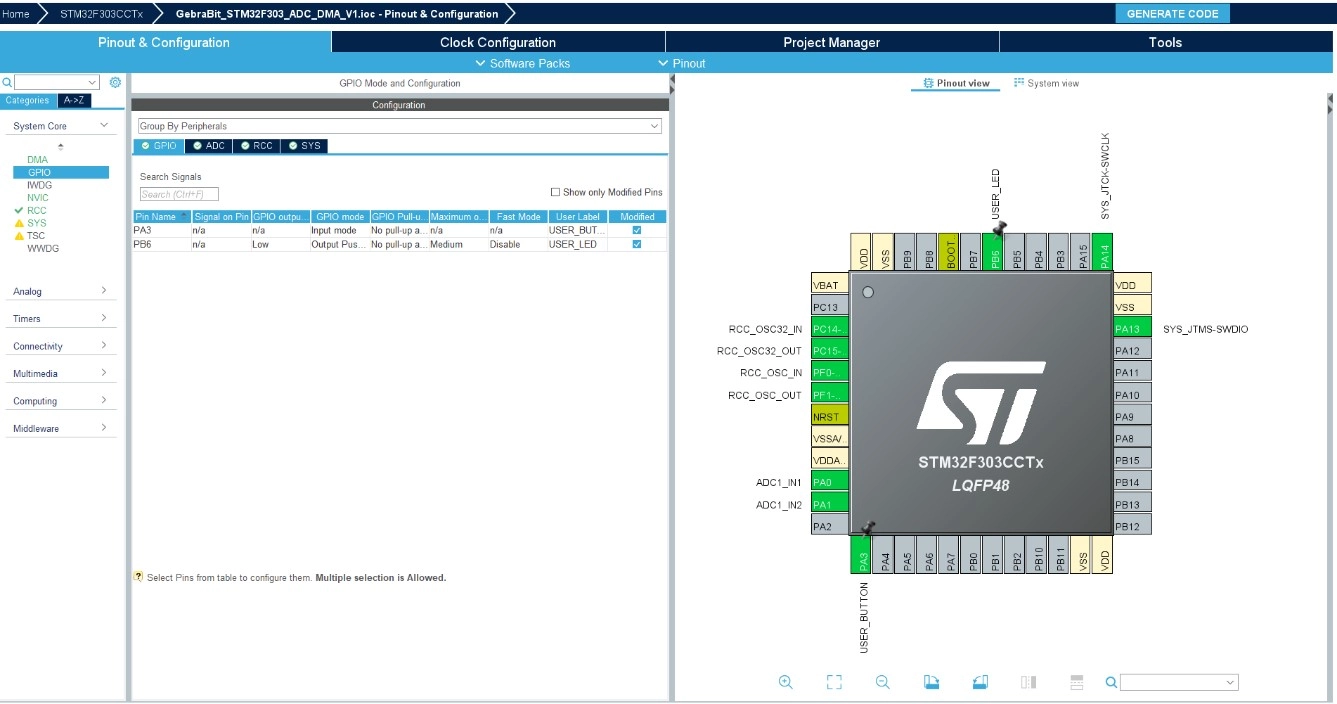1337x704 pixels.
Task: Click the Search Signals input field
Action: pos(178,194)
